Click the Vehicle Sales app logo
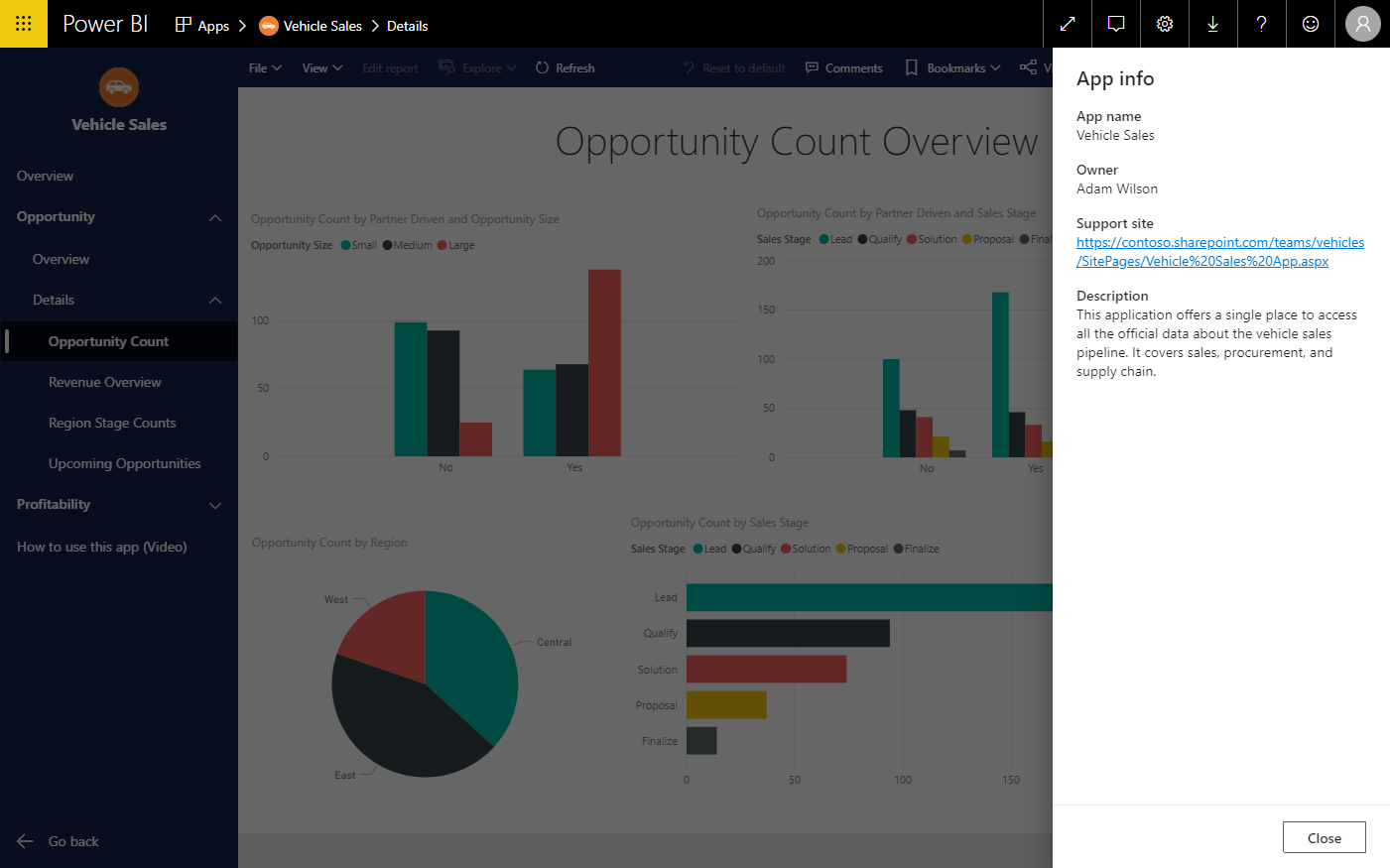This screenshot has width=1390, height=868. [118, 86]
